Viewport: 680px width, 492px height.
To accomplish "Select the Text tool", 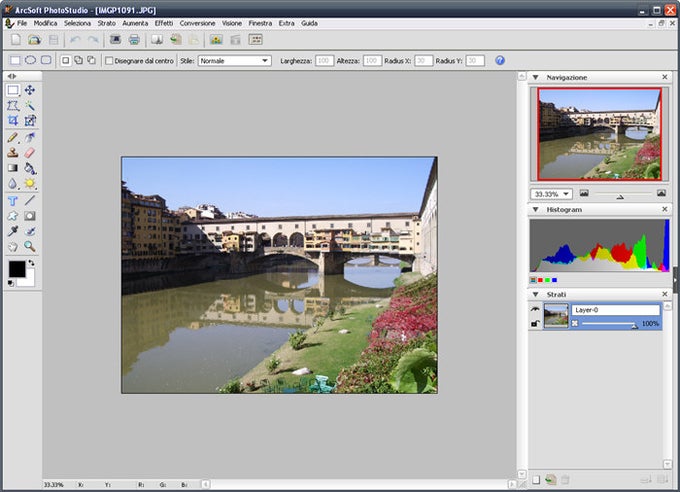I will pyautogui.click(x=13, y=201).
